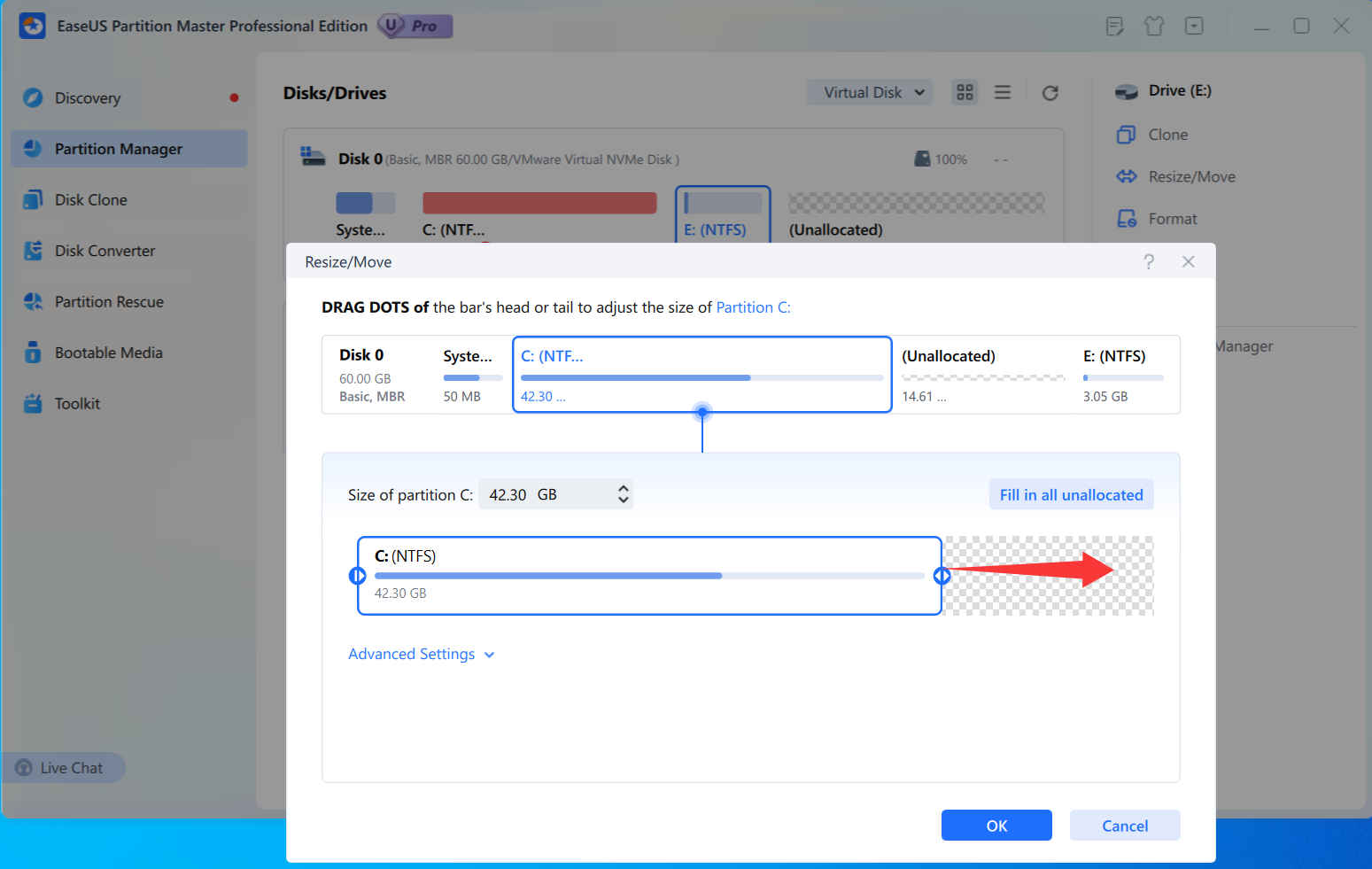Click the right resize handle of C:
The height and width of the screenshot is (869, 1372).
pos(942,576)
